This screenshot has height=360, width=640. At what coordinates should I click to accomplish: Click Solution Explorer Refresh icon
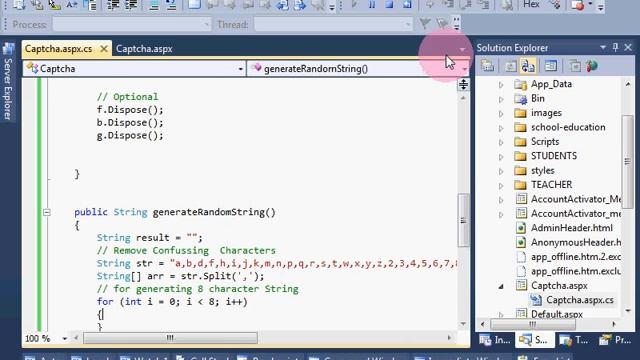click(x=510, y=66)
